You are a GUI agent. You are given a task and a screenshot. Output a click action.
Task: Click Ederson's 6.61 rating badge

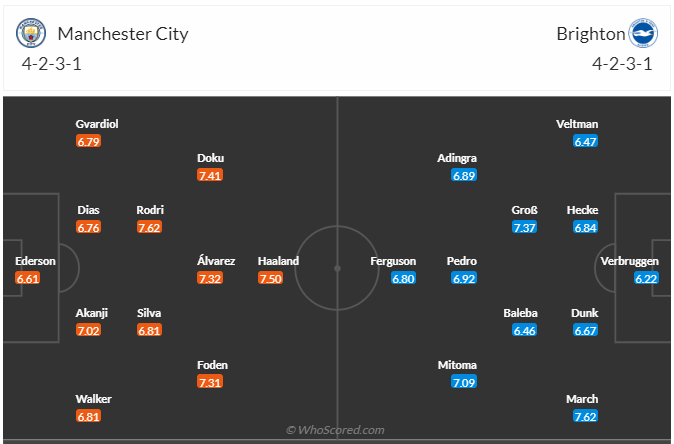[x=29, y=278]
